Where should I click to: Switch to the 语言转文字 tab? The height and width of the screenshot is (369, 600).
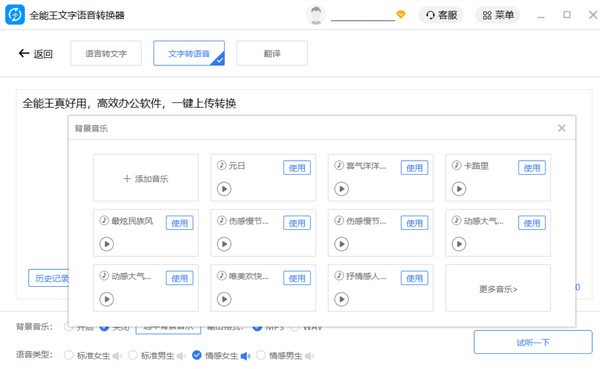coord(106,53)
